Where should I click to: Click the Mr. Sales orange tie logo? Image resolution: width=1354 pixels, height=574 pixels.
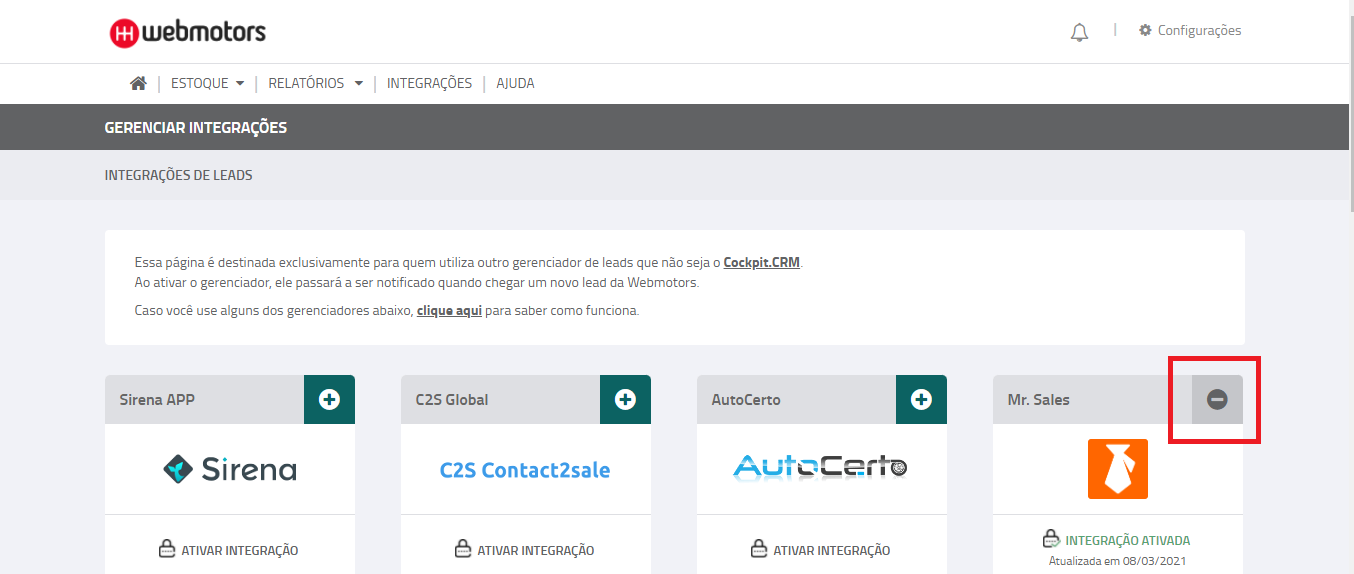[x=1118, y=469]
